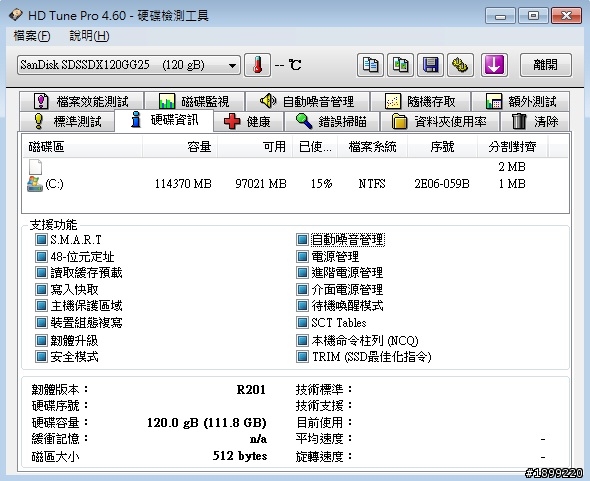The height and width of the screenshot is (481, 590).
Task: Click the 2 MB alignment cell
Action: (512, 166)
